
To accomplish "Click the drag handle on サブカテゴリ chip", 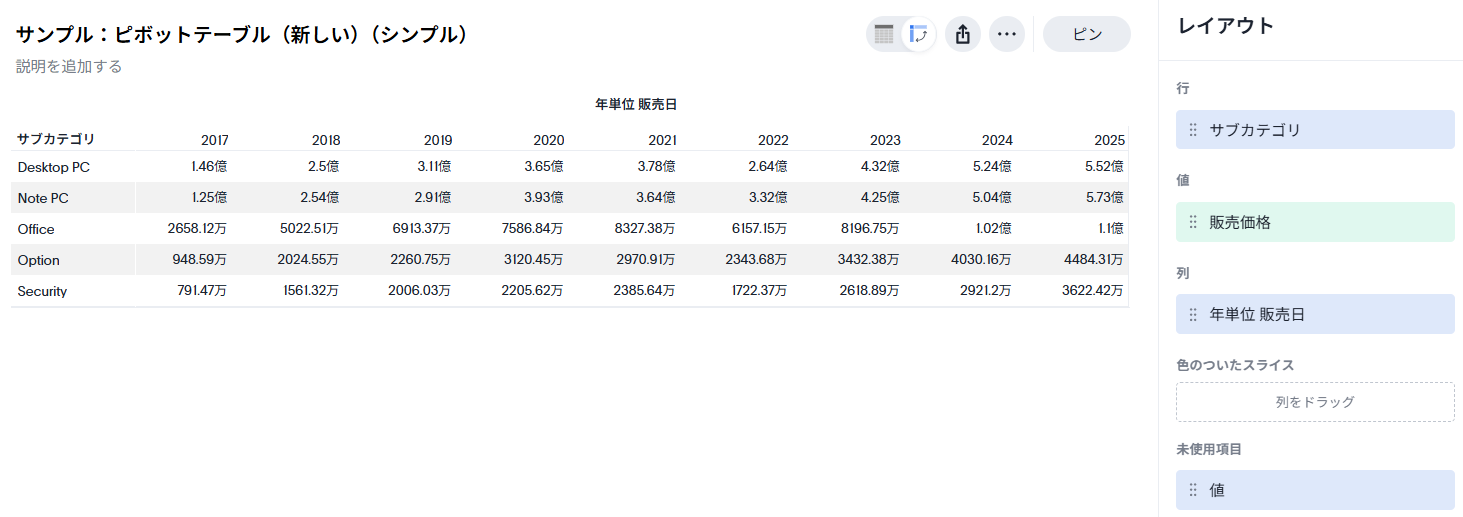I will 1193,130.
